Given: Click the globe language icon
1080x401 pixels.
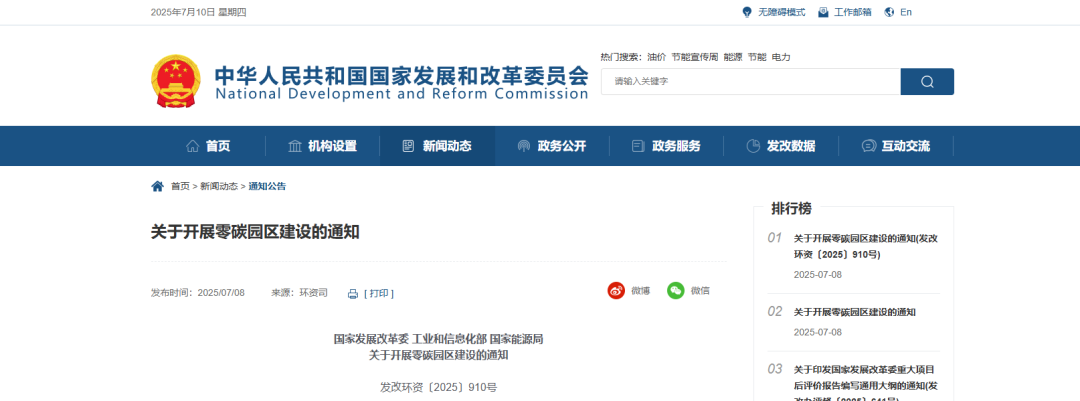Looking at the screenshot, I should [889, 12].
